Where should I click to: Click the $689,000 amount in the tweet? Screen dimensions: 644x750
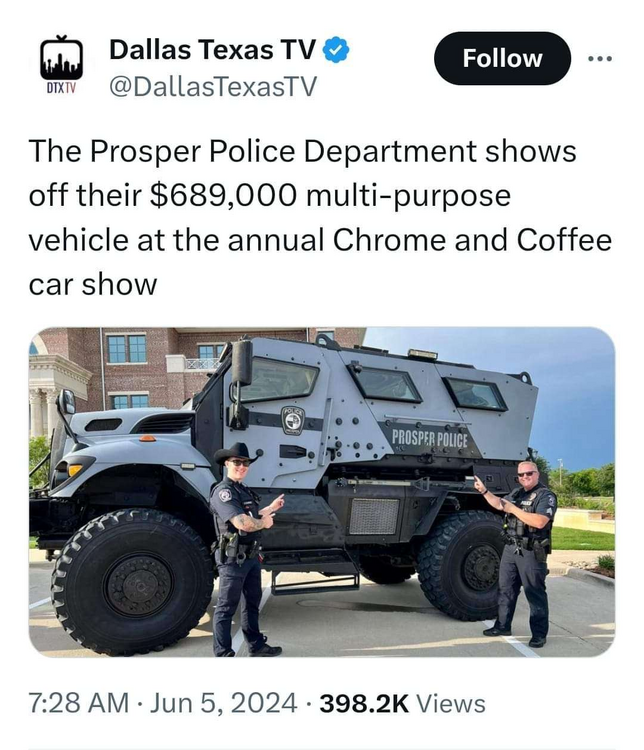pyautogui.click(x=223, y=196)
